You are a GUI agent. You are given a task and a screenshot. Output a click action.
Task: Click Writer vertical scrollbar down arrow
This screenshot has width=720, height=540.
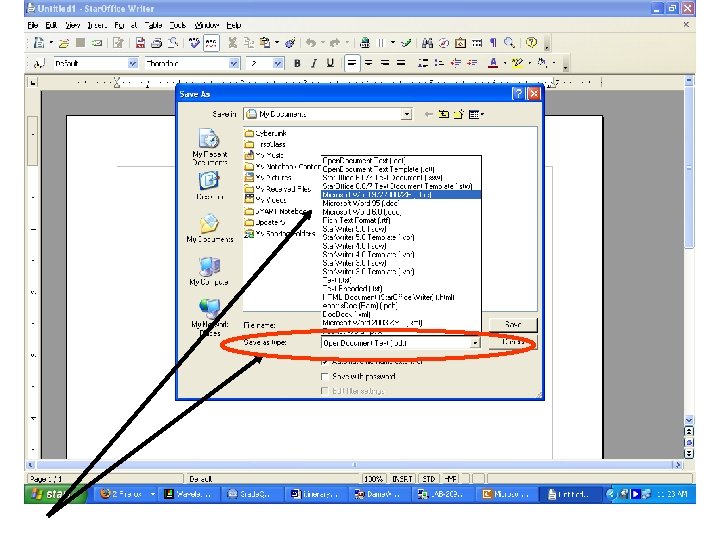(689, 420)
